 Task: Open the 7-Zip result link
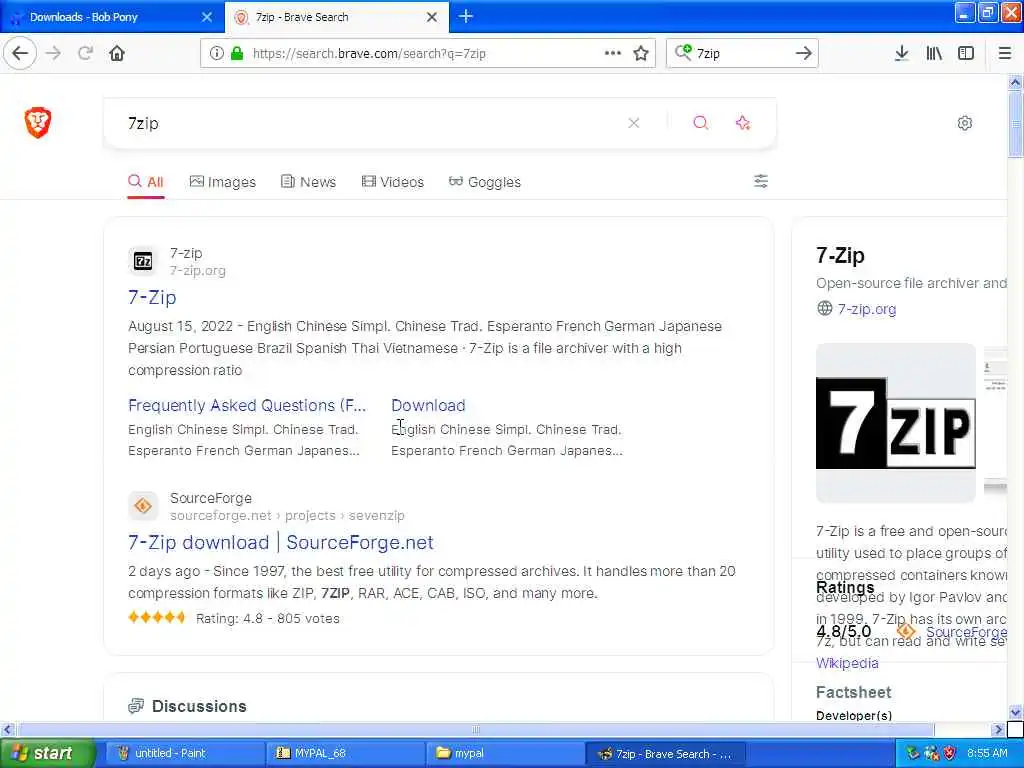coord(152,297)
